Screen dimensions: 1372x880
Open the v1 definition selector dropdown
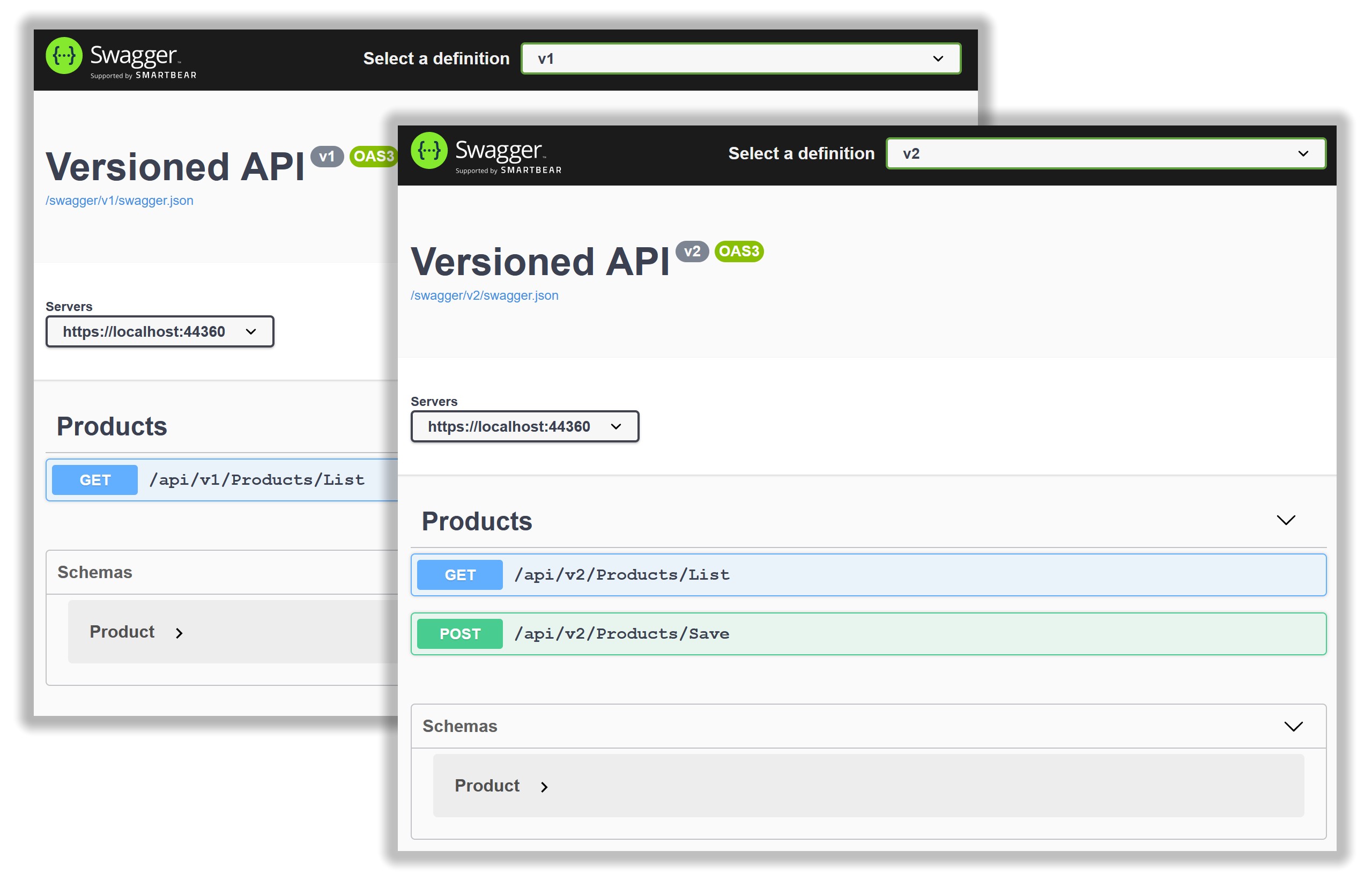[740, 59]
